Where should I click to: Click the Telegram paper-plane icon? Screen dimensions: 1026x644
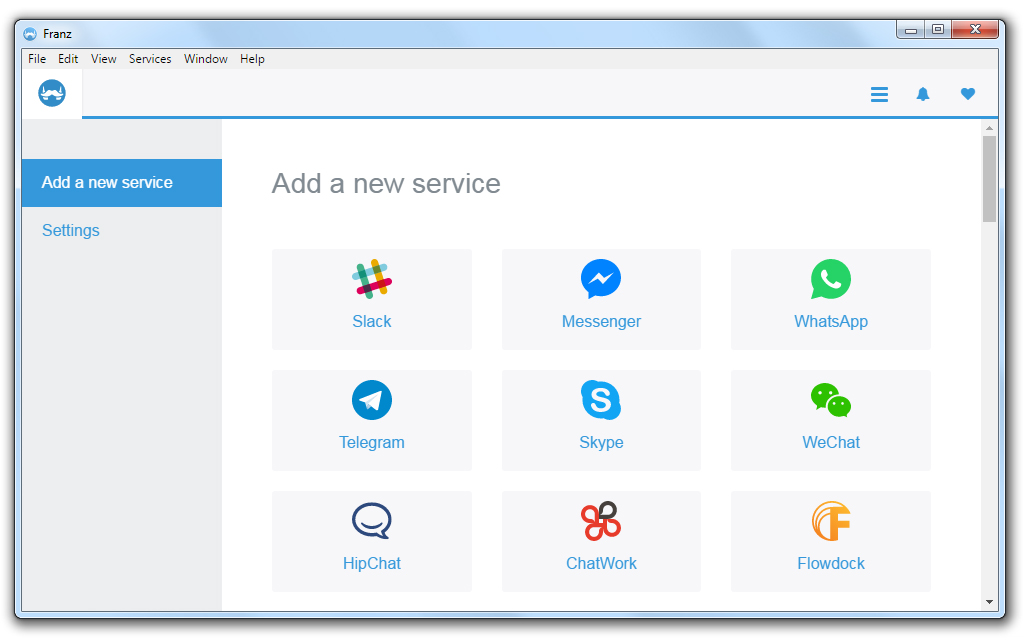(372, 400)
